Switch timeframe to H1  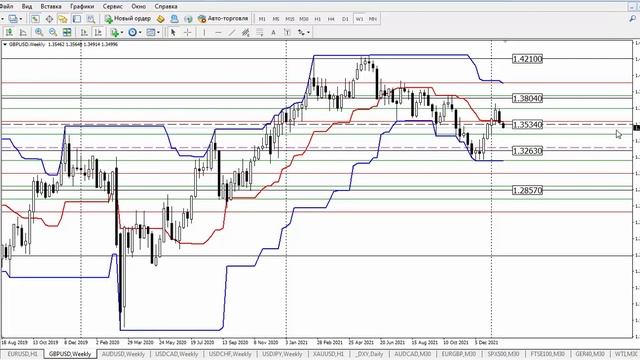click(x=318, y=19)
